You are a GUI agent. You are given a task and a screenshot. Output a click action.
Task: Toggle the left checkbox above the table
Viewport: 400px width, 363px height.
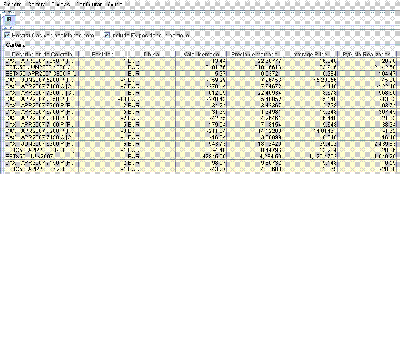(x=7, y=35)
